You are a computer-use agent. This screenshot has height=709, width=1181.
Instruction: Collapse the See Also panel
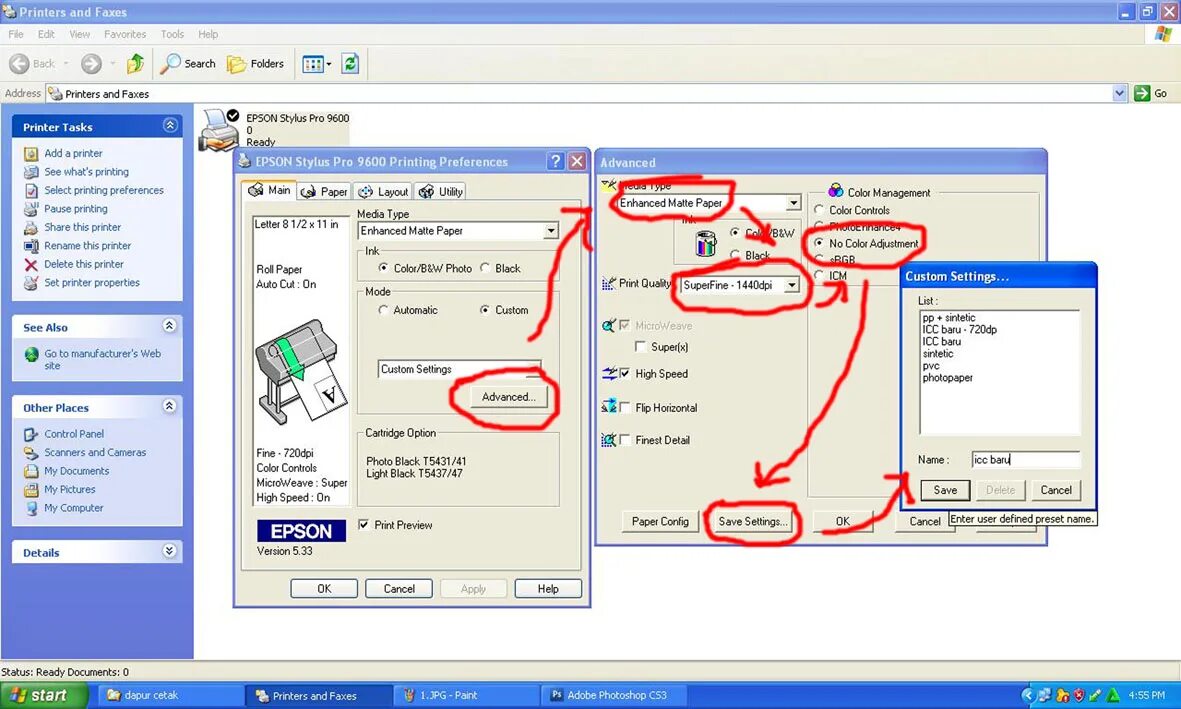tap(169, 325)
